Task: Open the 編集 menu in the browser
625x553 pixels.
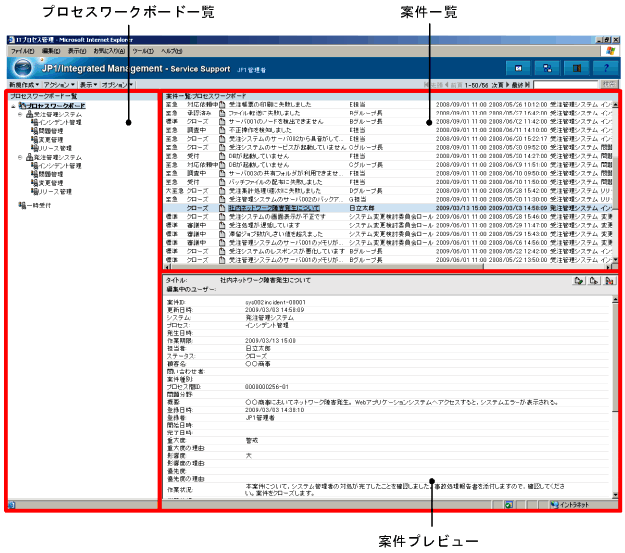Action: [x=51, y=51]
